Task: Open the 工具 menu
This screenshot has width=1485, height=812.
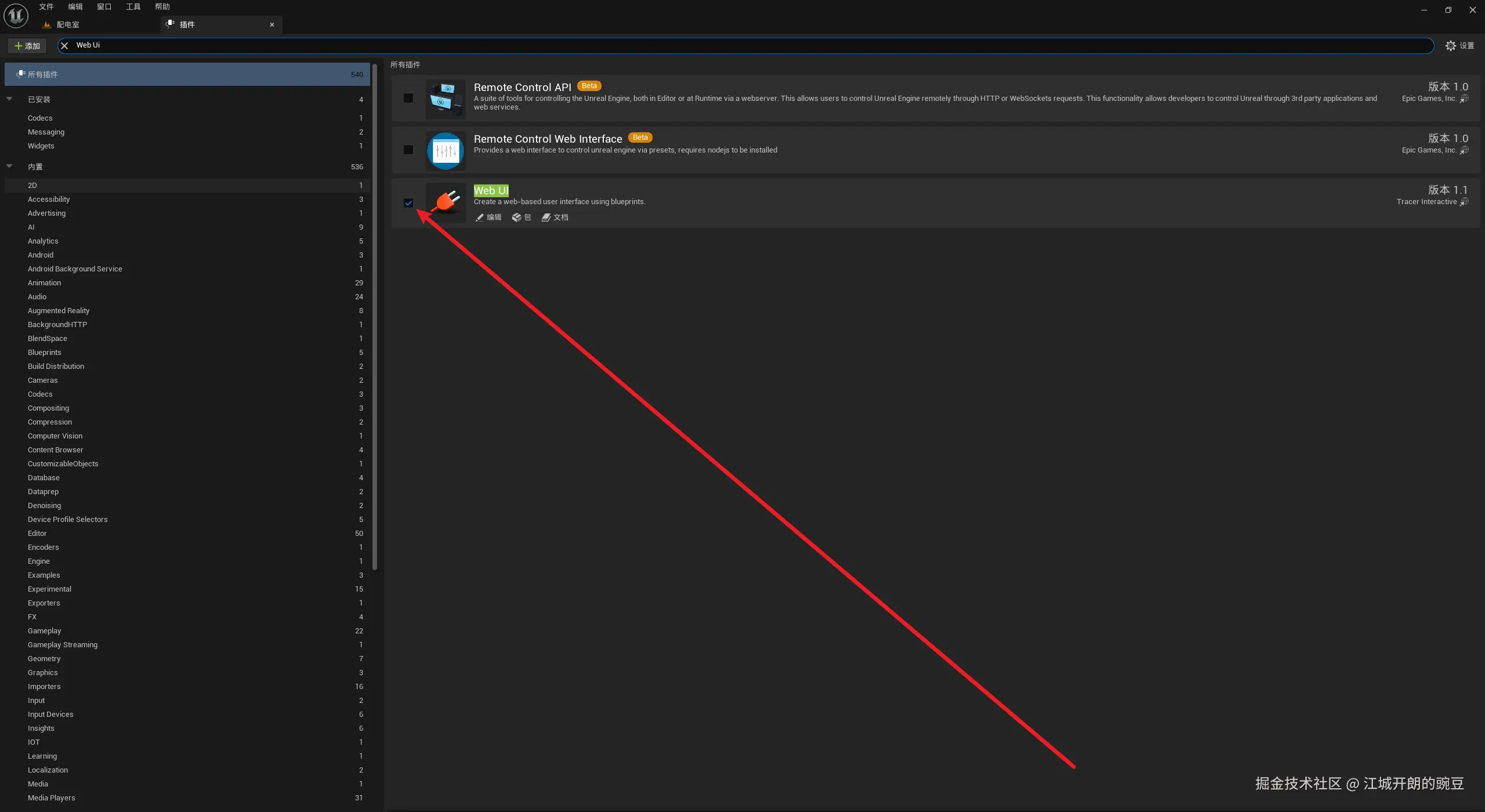Action: (x=133, y=7)
